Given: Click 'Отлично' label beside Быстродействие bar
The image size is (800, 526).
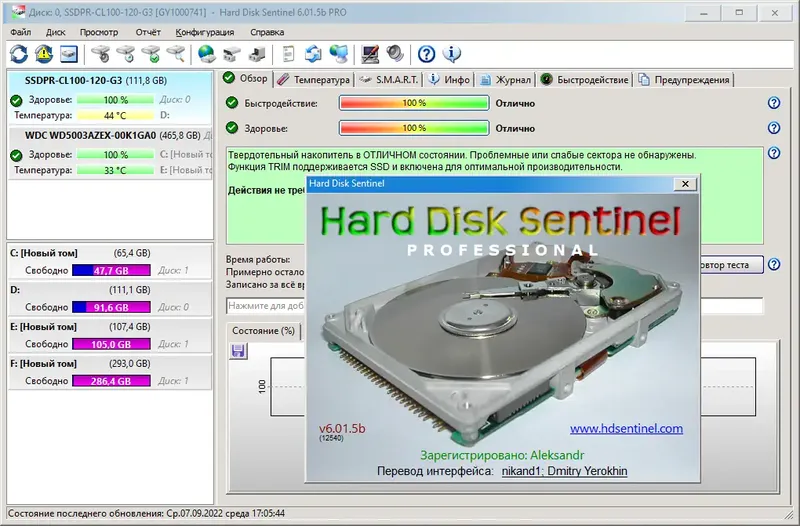Looking at the screenshot, I should point(515,104).
